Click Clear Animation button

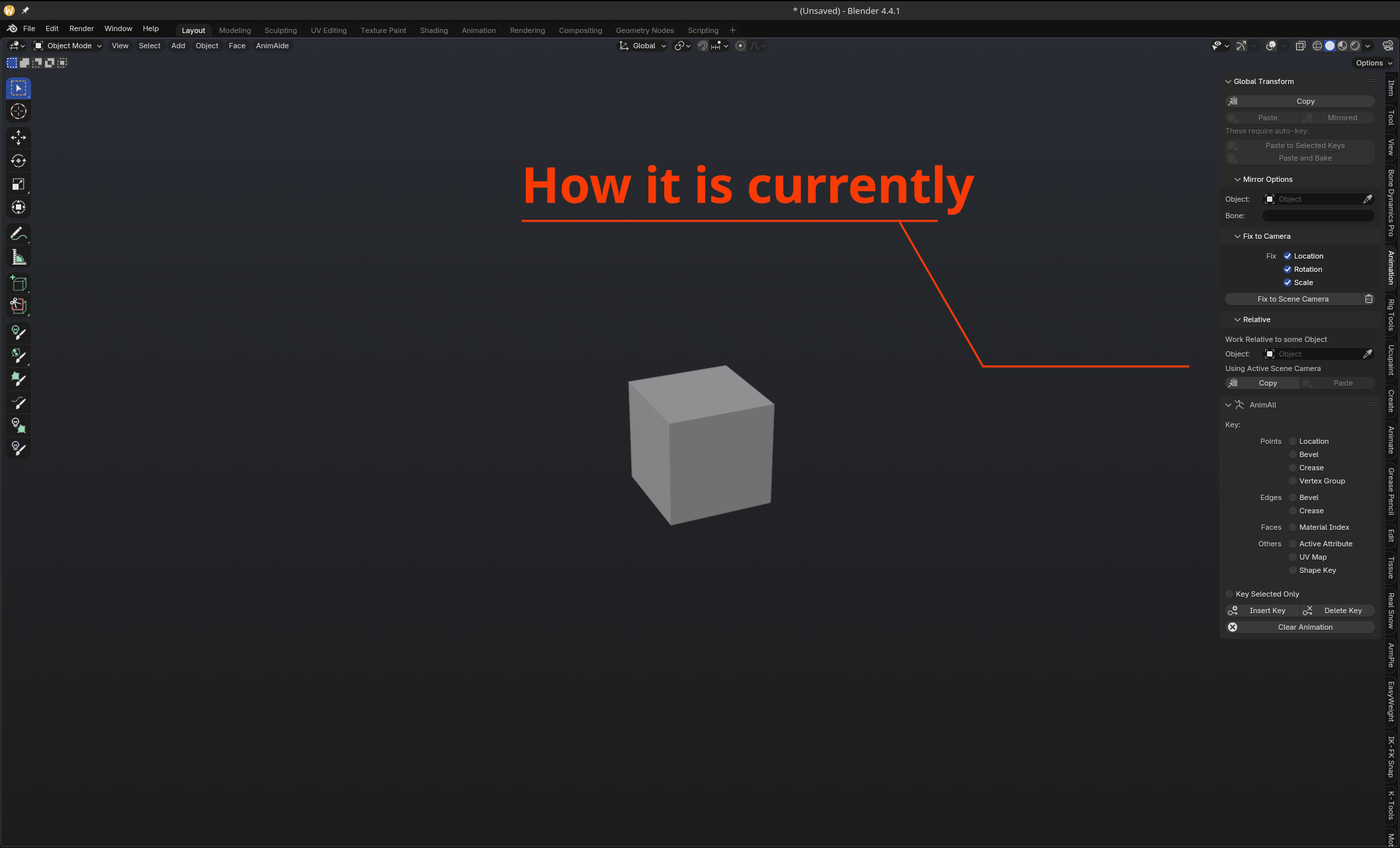(x=1300, y=627)
